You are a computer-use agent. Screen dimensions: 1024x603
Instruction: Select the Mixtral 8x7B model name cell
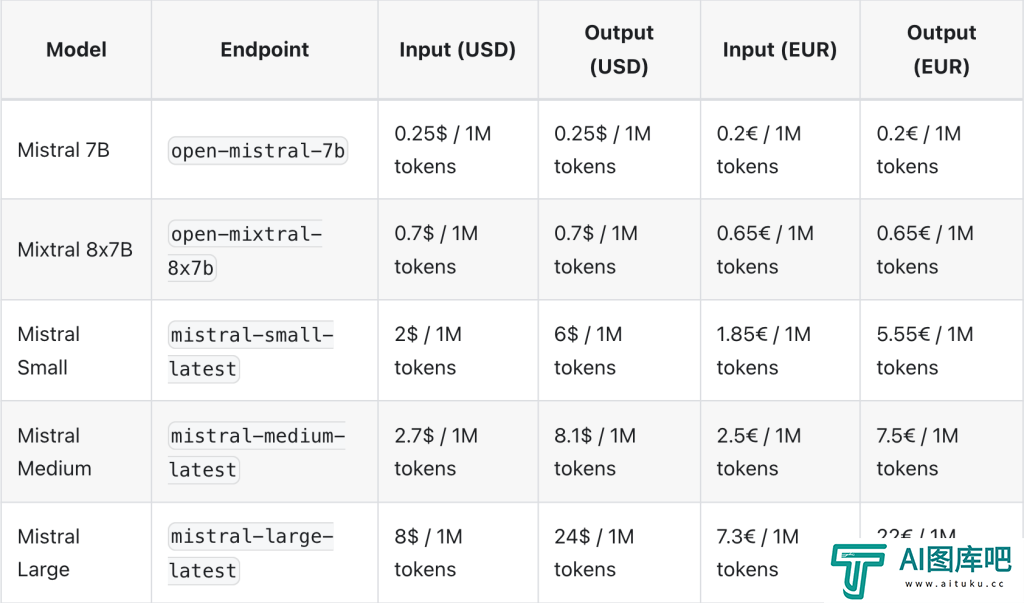tap(76, 250)
